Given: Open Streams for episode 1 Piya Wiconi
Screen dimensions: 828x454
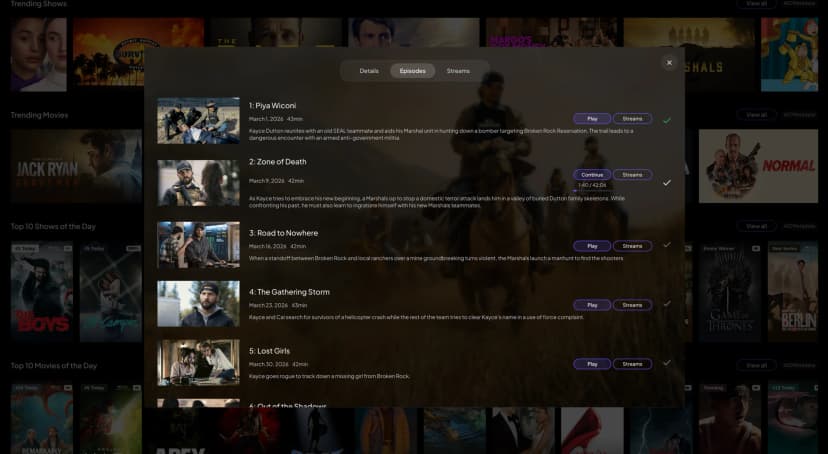Looking at the screenshot, I should pyautogui.click(x=632, y=119).
